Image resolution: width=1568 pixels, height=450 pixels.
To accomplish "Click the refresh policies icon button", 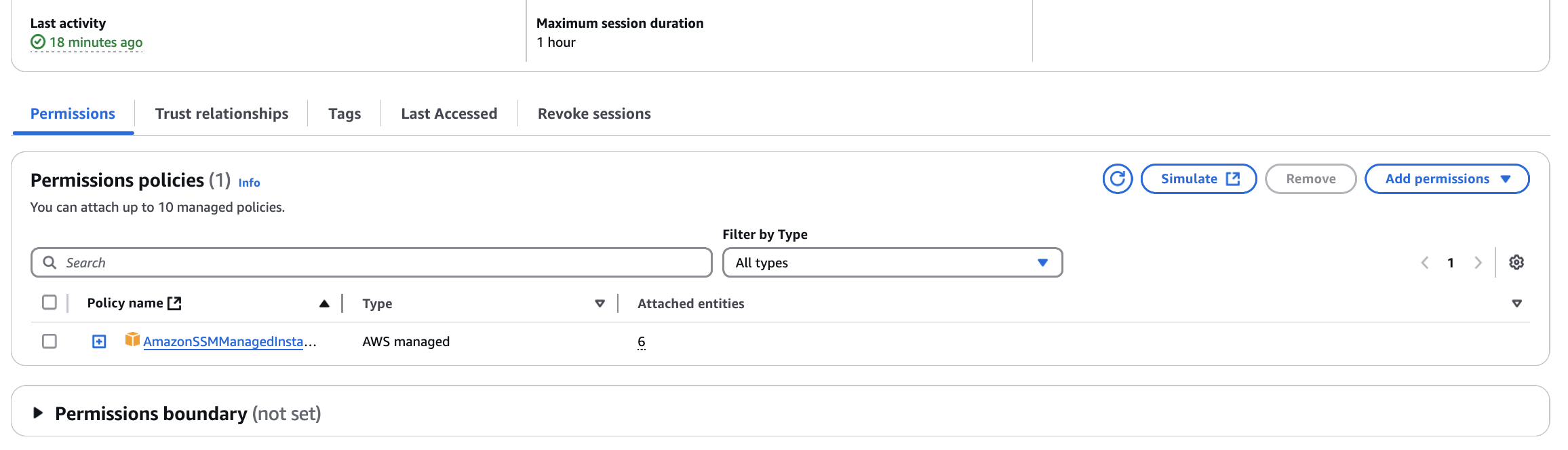I will (x=1117, y=179).
